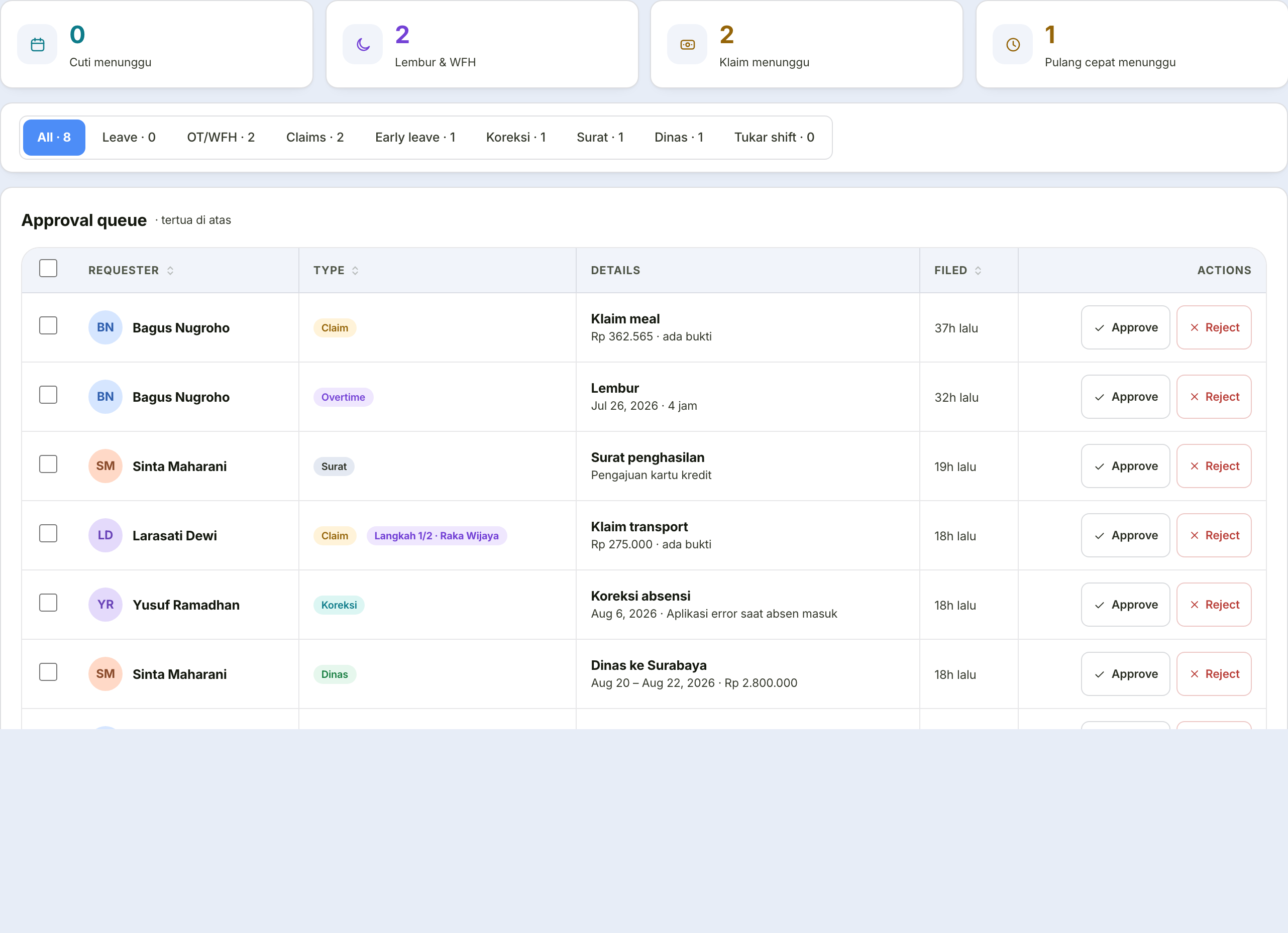Image resolution: width=1288 pixels, height=933 pixels.
Task: Click 'Pengajuan kartu kredit' detail text
Action: coord(651,475)
